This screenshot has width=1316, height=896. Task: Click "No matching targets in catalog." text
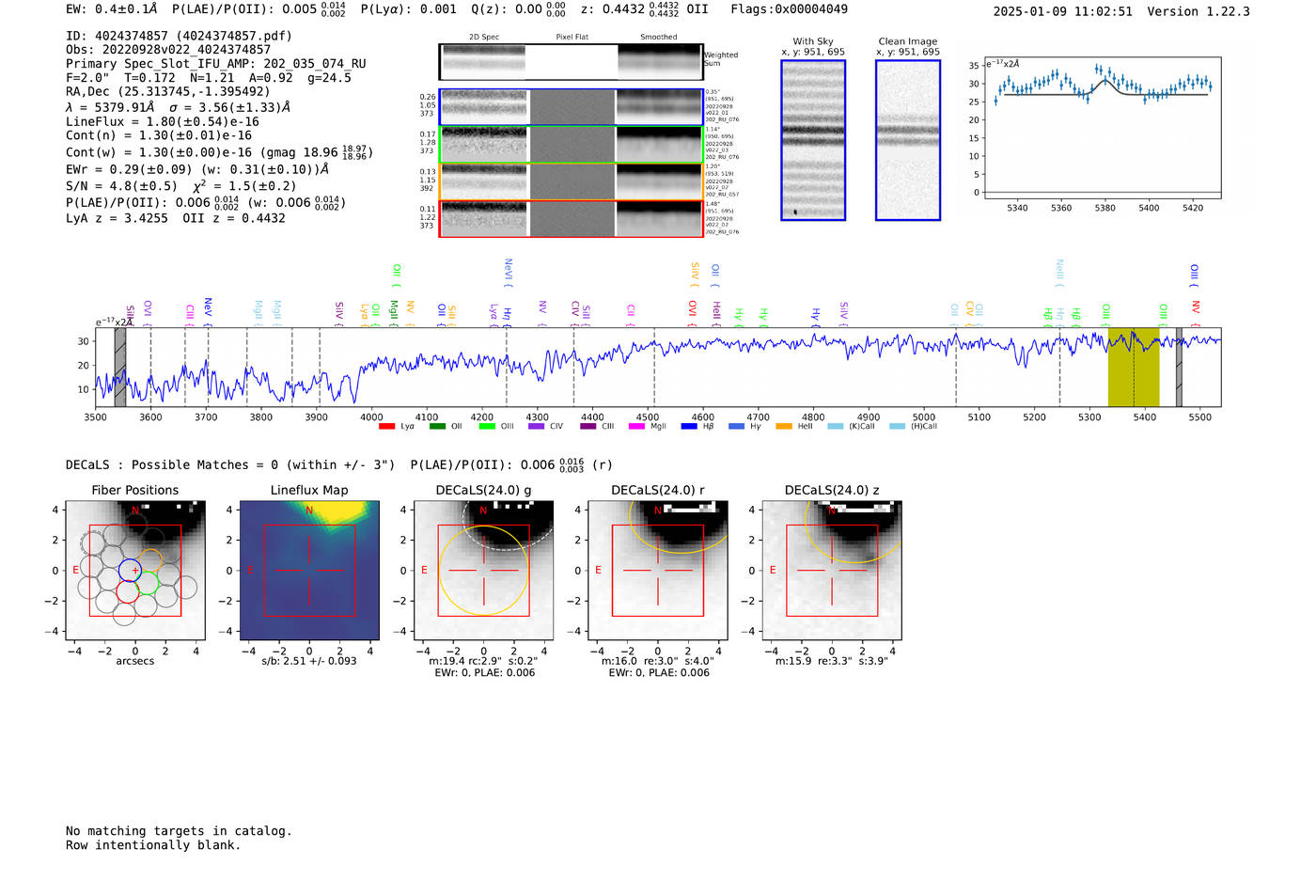point(179,831)
